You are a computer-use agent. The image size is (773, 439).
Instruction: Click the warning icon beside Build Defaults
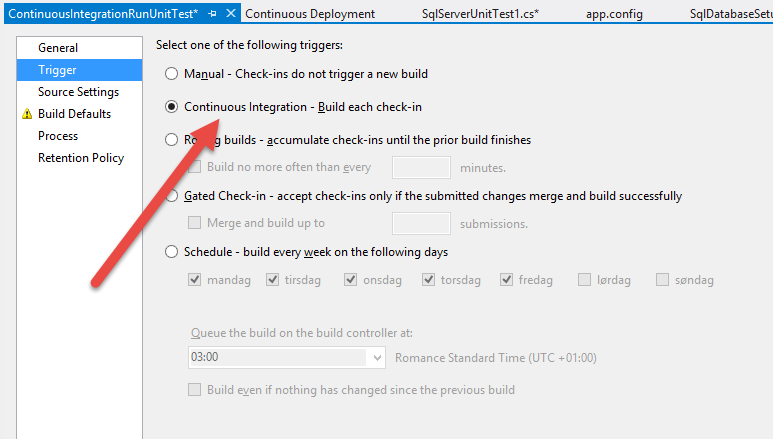pos(27,114)
